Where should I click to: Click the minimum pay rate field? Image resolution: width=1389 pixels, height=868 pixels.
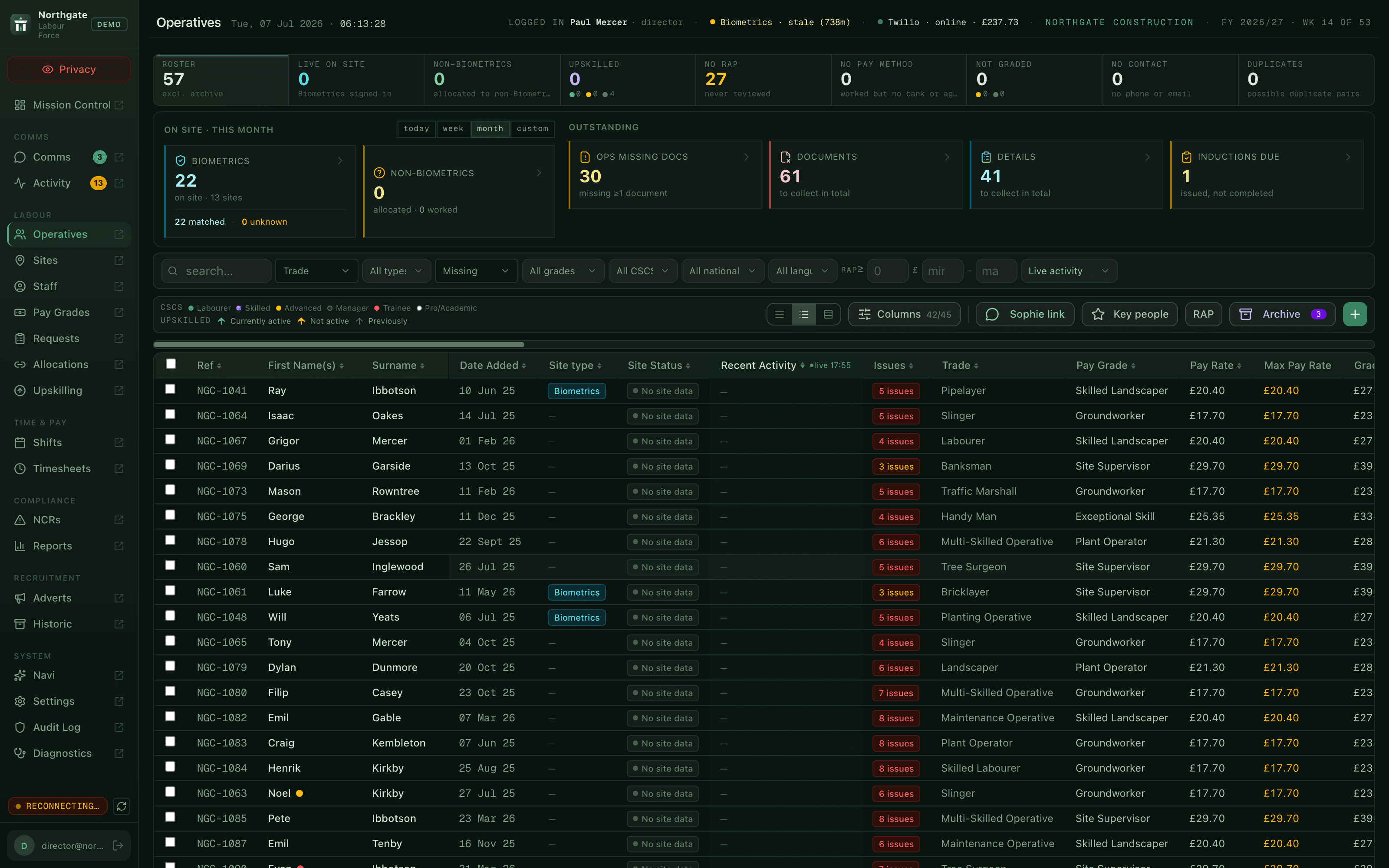942,271
